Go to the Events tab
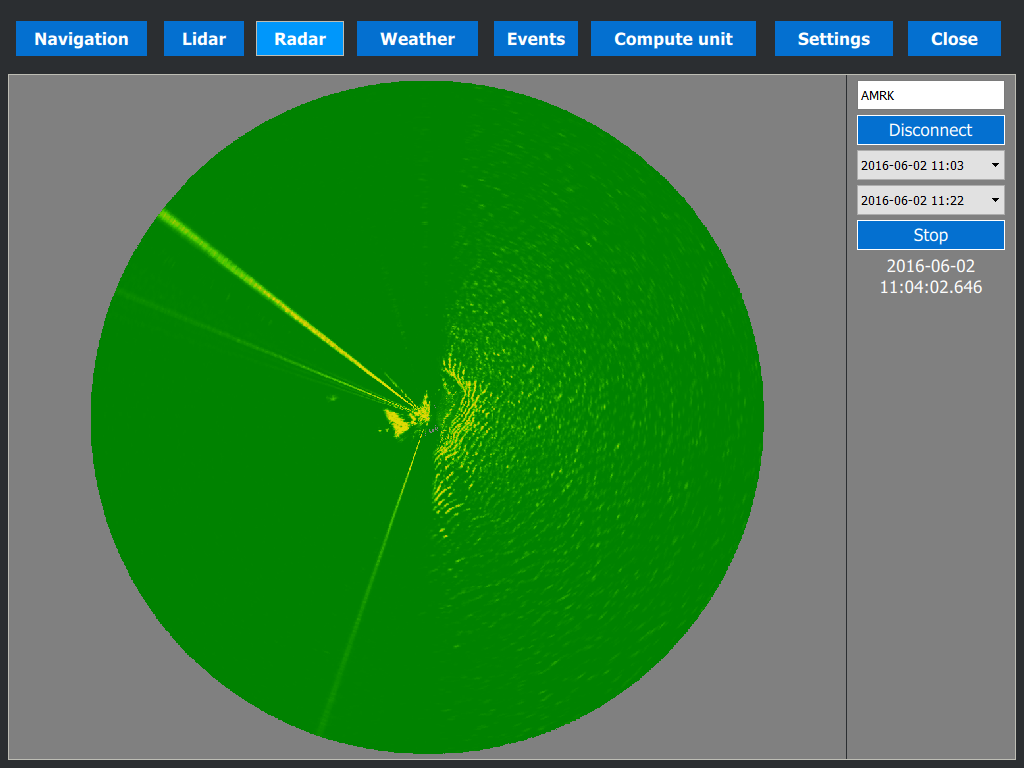This screenshot has width=1024, height=768. click(x=536, y=39)
